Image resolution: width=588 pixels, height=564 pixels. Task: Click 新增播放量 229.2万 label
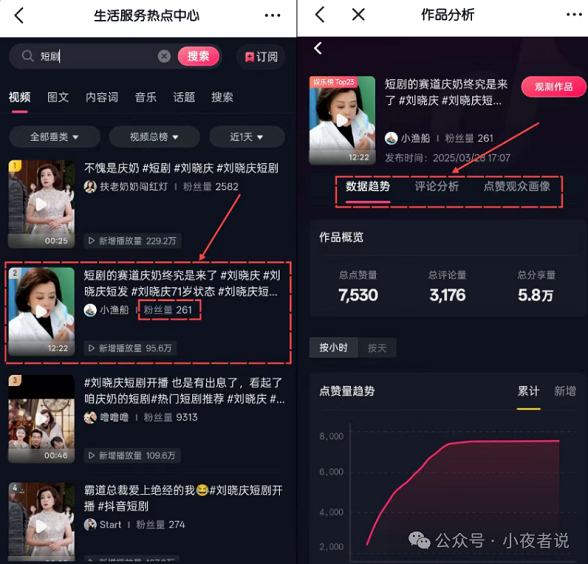[x=133, y=241]
